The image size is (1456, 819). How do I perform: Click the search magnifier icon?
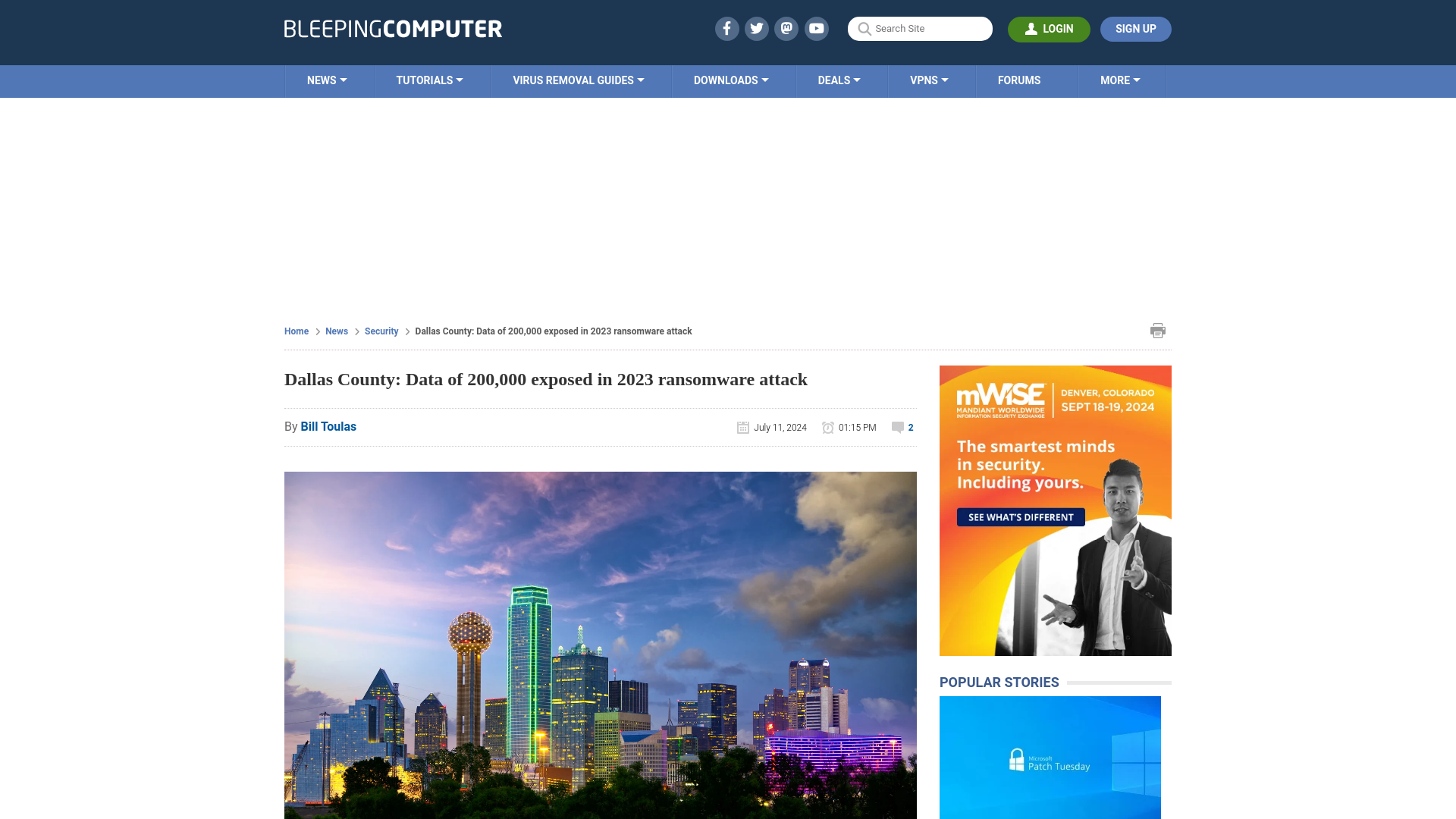[864, 29]
